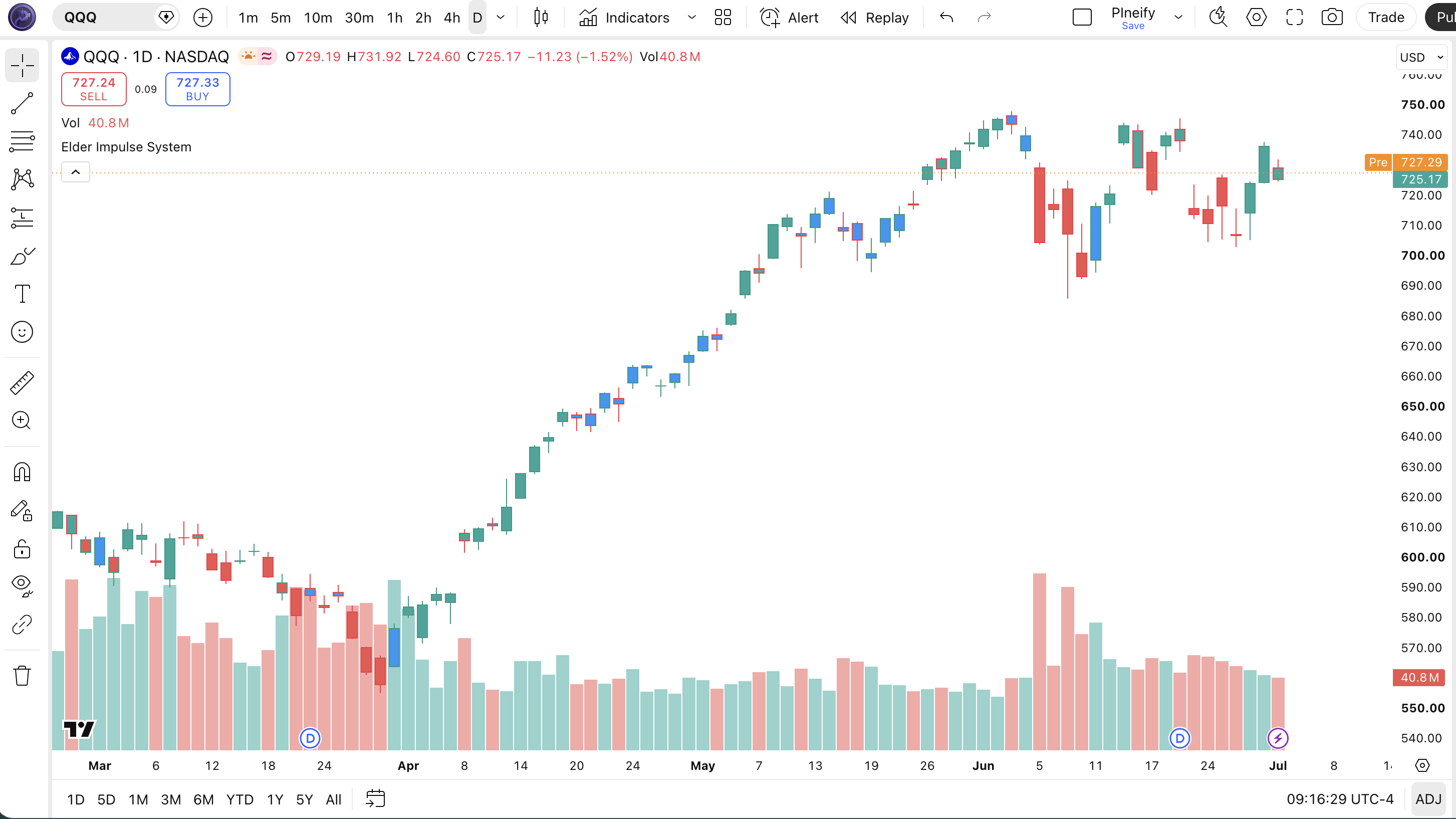Image resolution: width=1456 pixels, height=819 pixels.
Task: Set date range to YTD
Action: coord(240,799)
